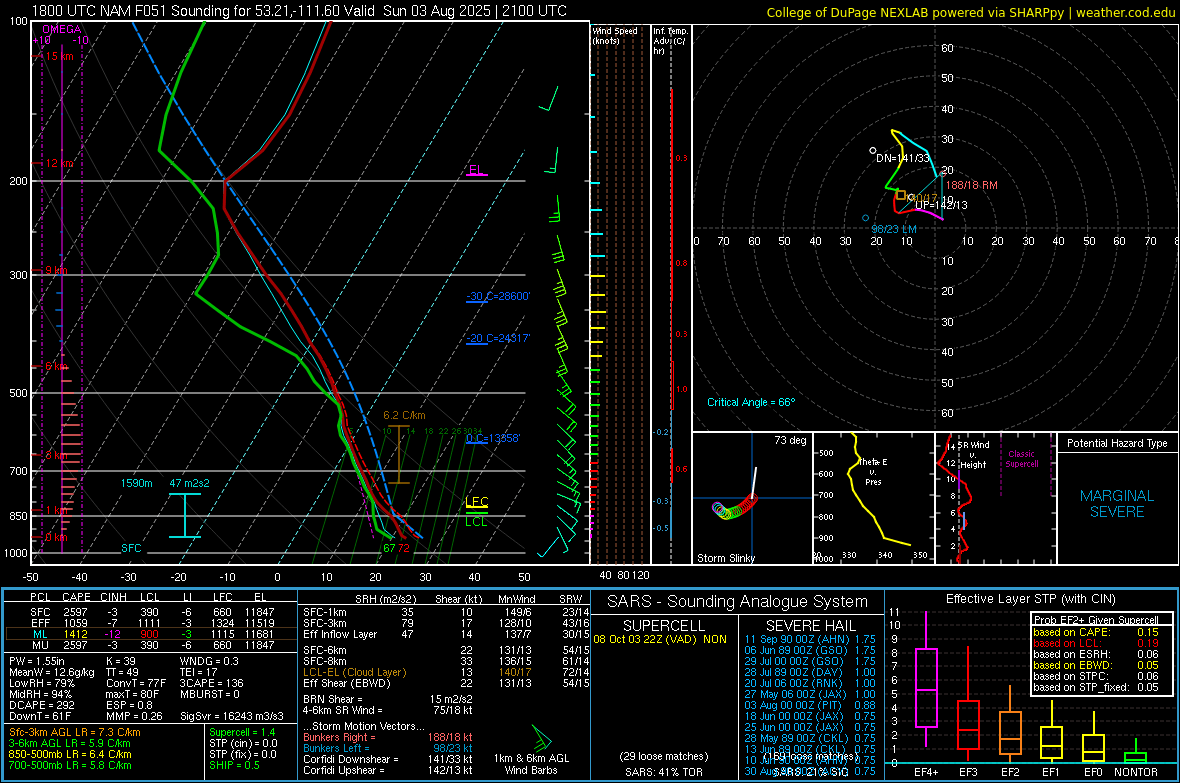
Task: Click the Sfc-3km AGL LR = 7.3 C/km line
Action: (75, 732)
